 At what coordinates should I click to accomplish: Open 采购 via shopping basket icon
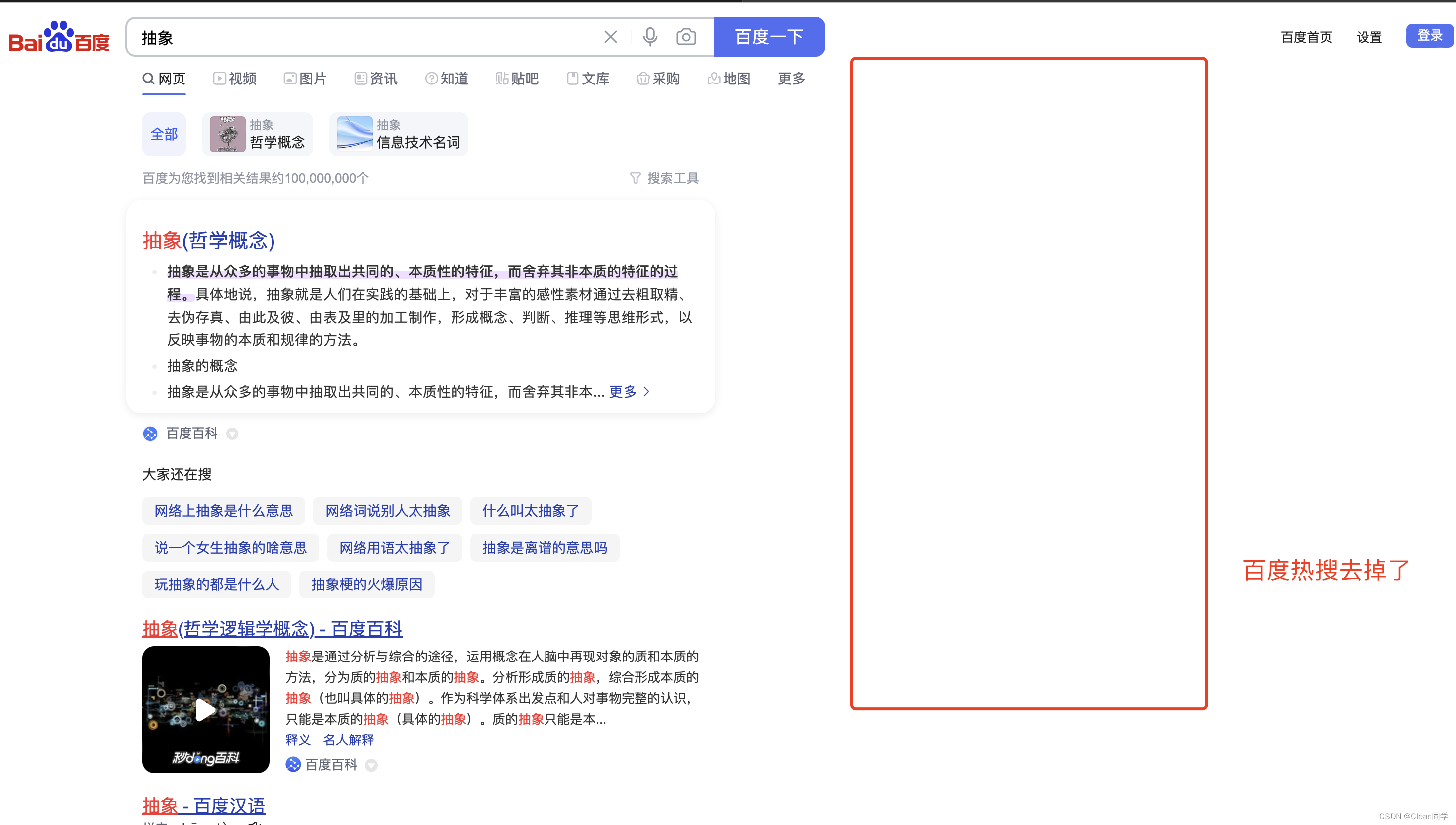click(657, 79)
